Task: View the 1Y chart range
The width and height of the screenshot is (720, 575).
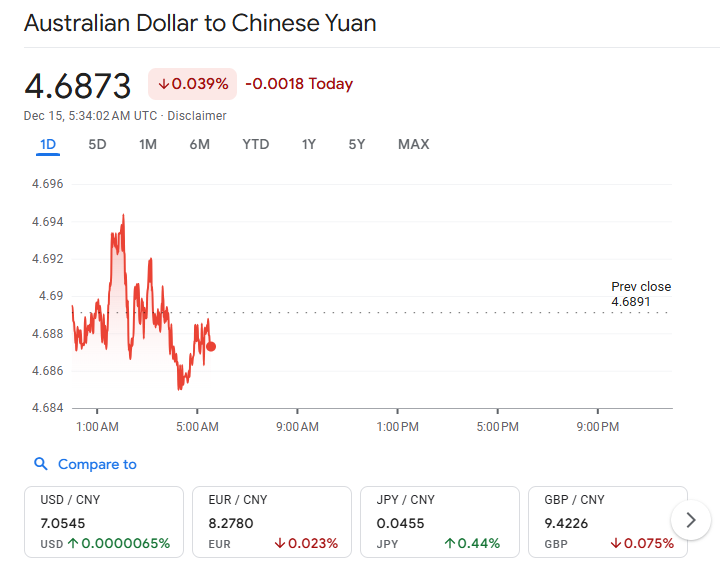Action: click(x=309, y=145)
